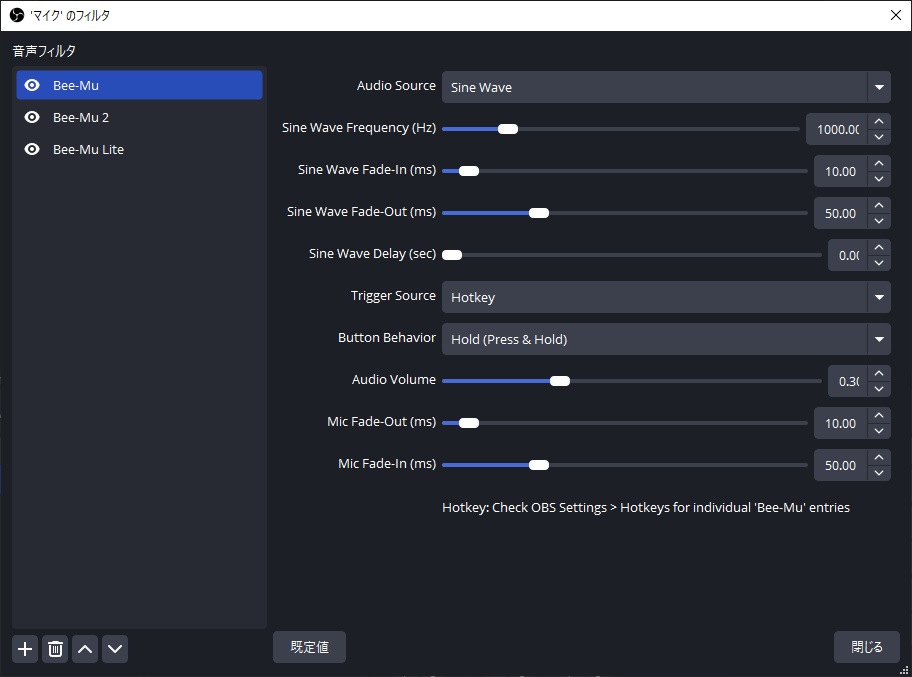912x677 pixels.
Task: Increase Sine Wave Delay value
Action: pos(879,247)
